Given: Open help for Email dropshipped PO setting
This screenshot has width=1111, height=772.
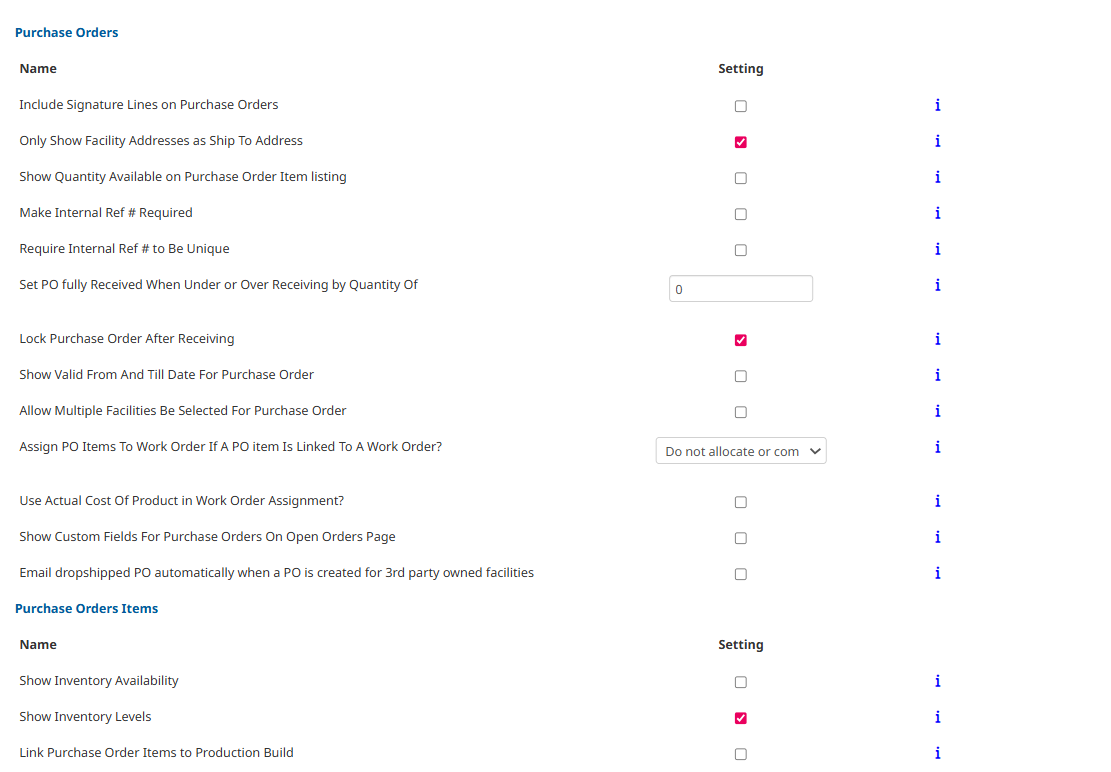Looking at the screenshot, I should (x=937, y=573).
